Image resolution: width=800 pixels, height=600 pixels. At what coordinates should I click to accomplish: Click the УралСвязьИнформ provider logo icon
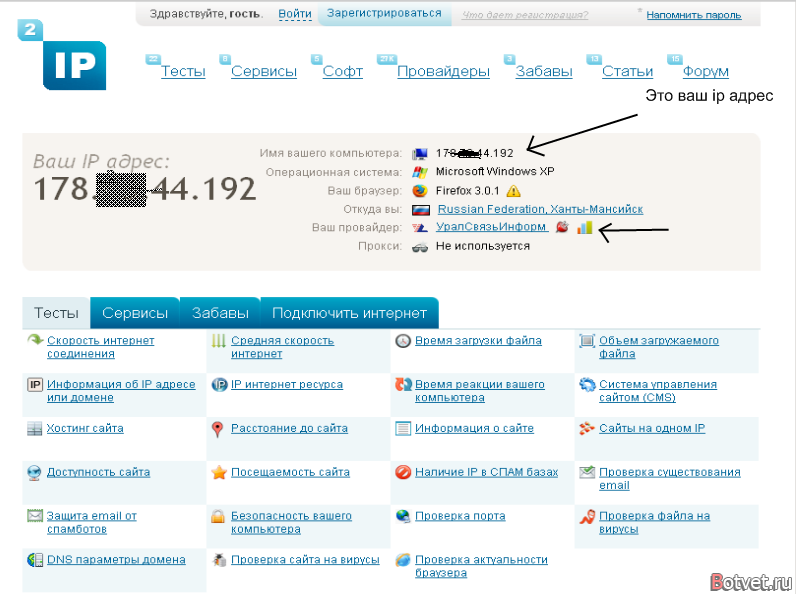[420, 228]
